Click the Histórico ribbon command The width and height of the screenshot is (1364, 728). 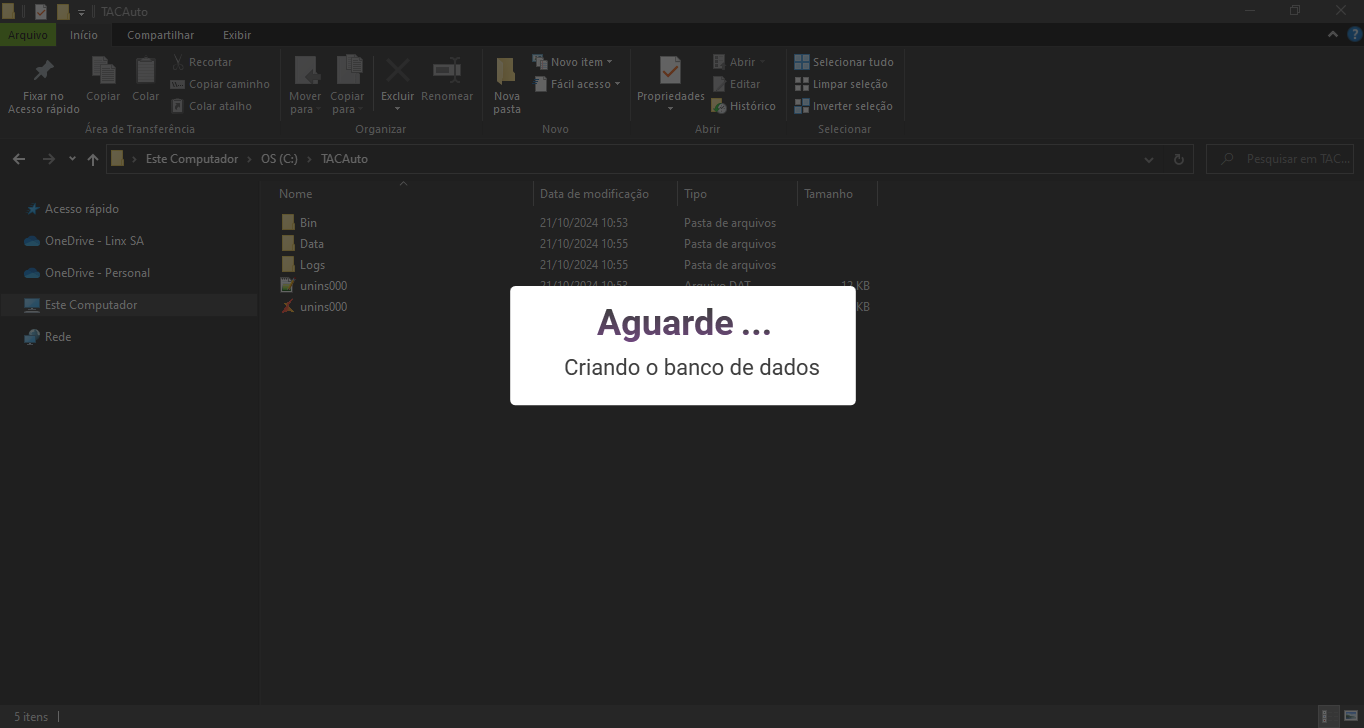[x=743, y=106]
